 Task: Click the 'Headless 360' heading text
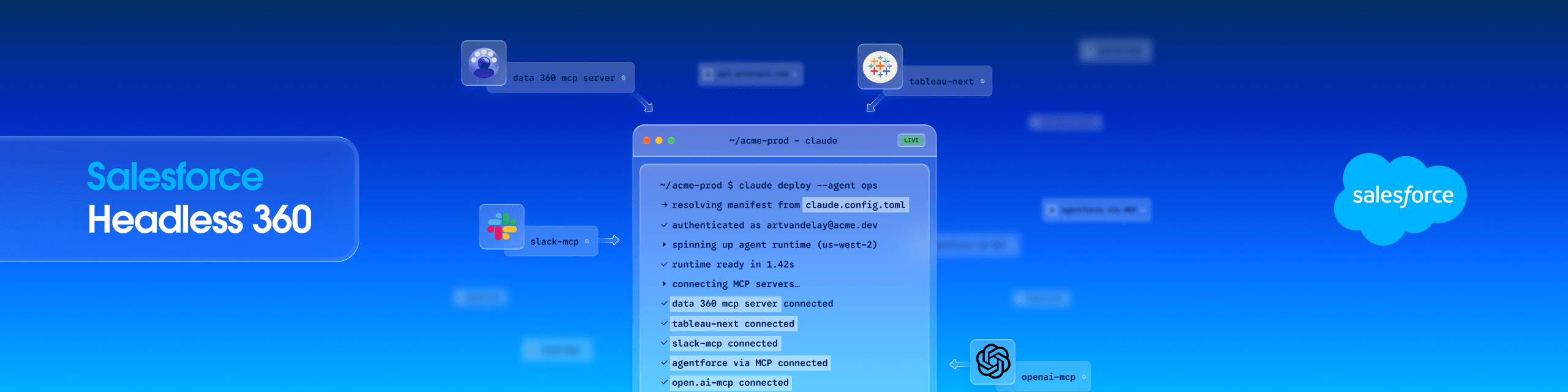click(200, 219)
